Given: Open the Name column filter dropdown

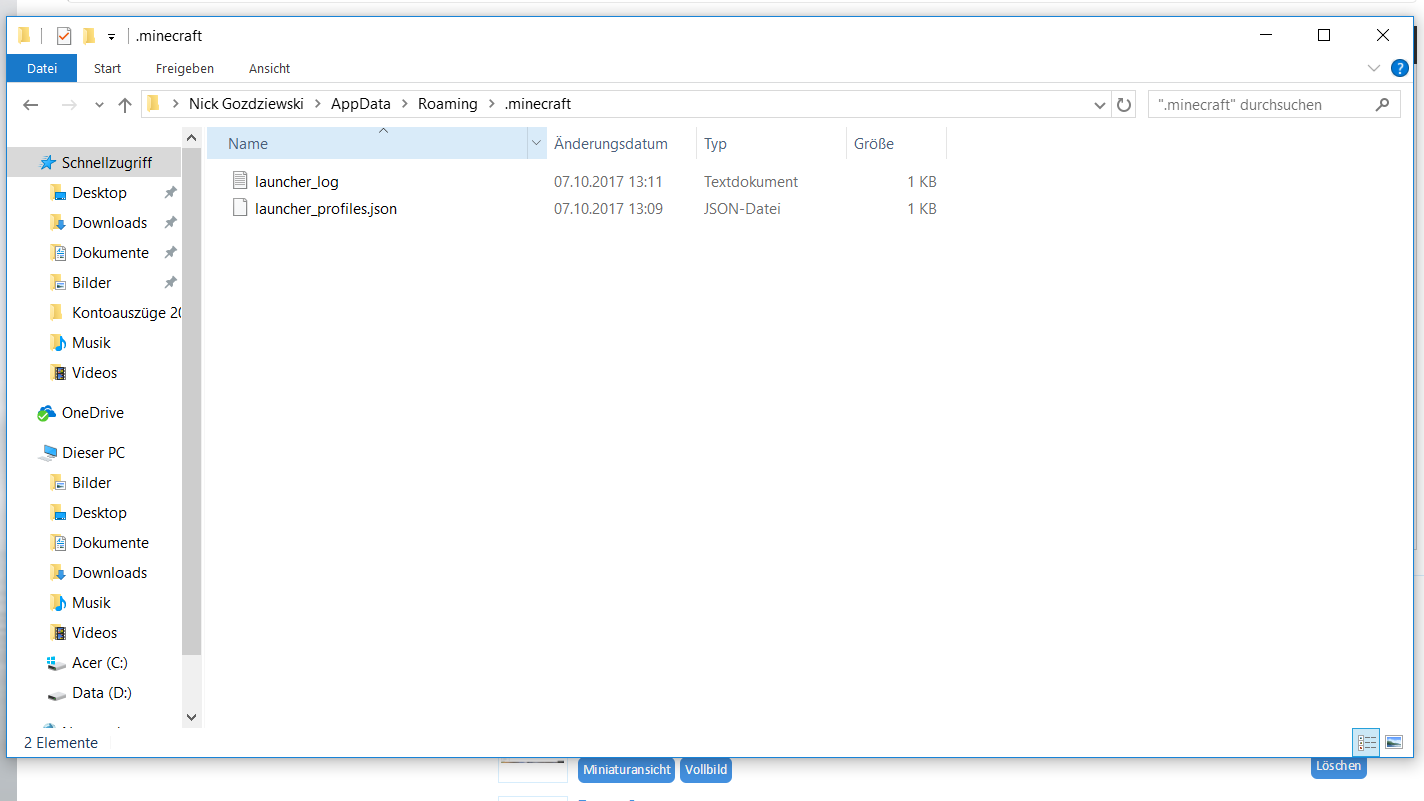Looking at the screenshot, I should coord(536,144).
